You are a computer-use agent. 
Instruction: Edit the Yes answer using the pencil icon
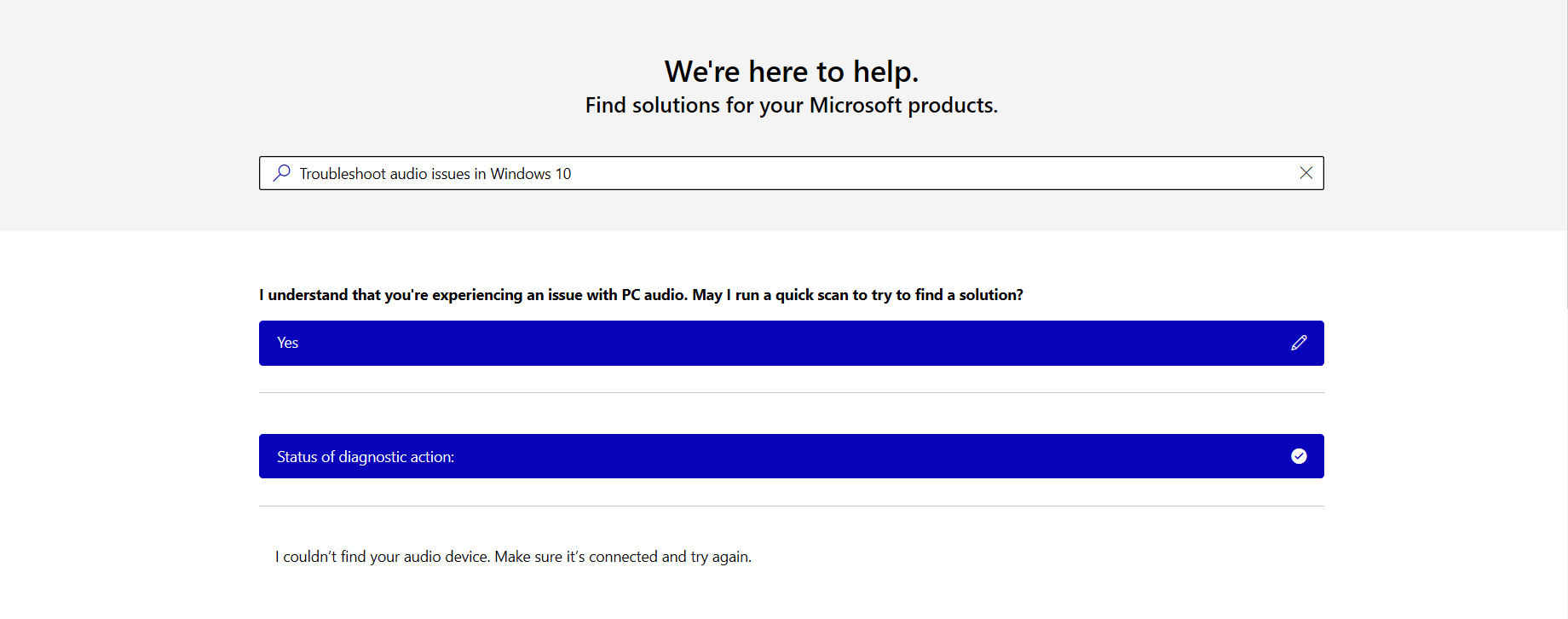point(1299,343)
